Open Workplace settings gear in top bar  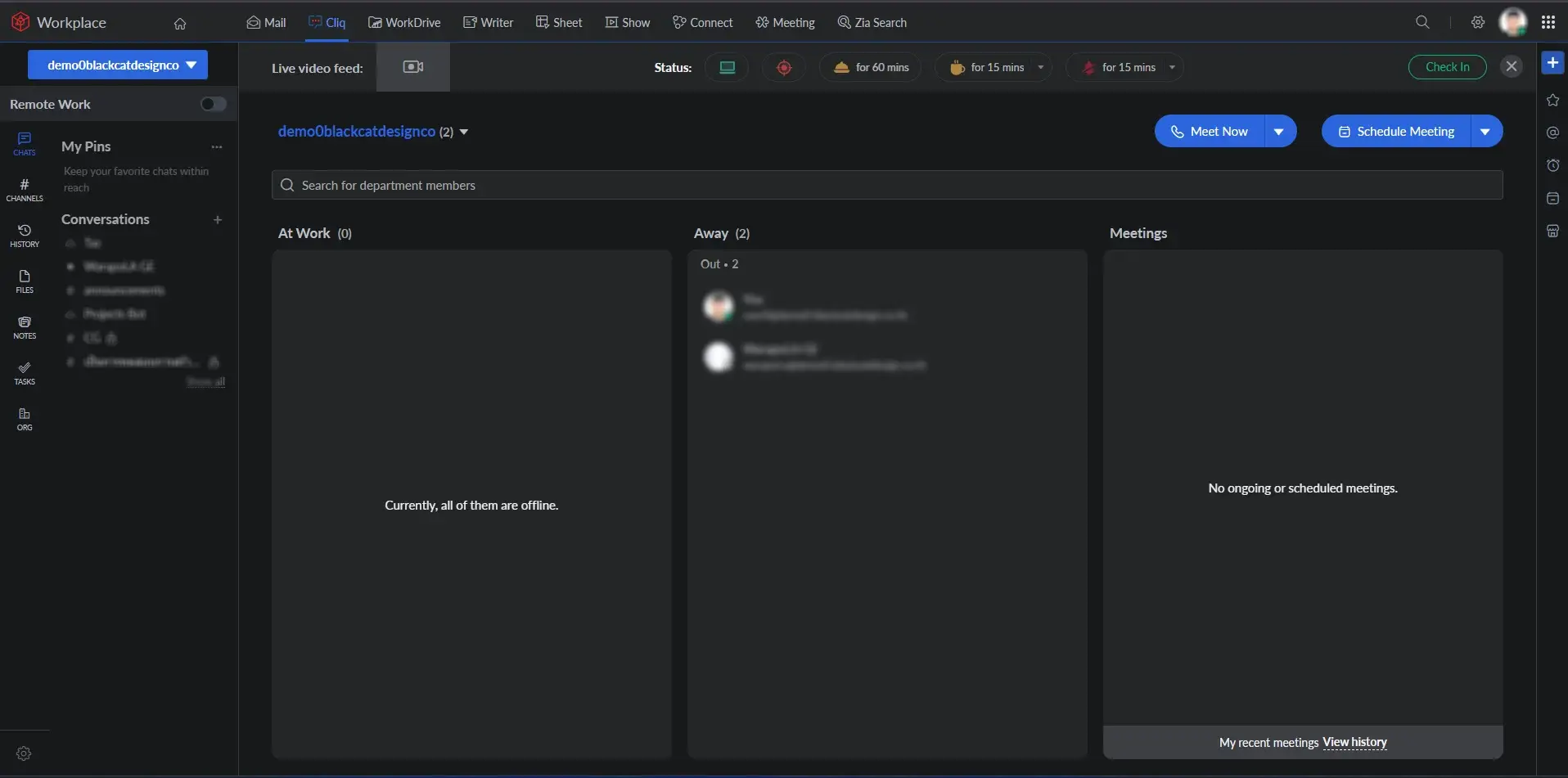coord(1478,22)
